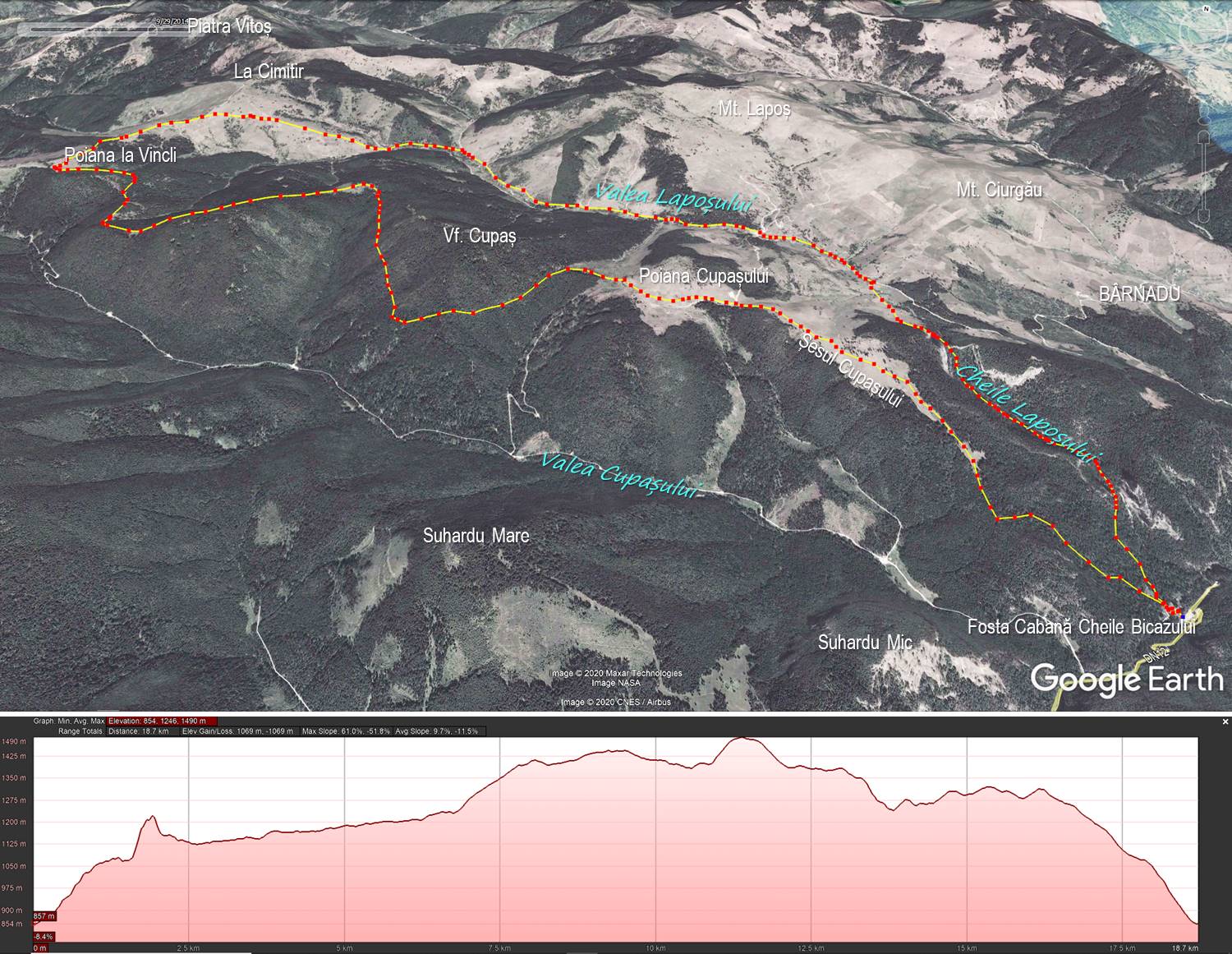Screen dimensions: 1232x954
Task: Click the zoom out button at slider bottom
Action: pos(1204,216)
